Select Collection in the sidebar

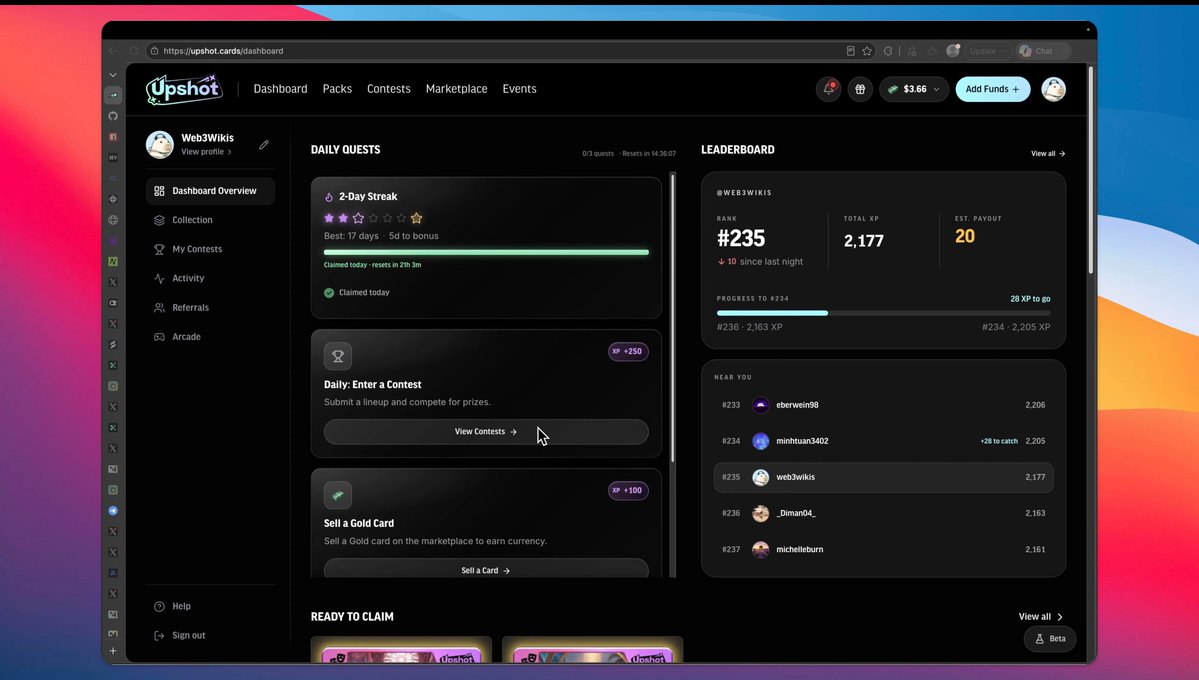(x=210, y=220)
